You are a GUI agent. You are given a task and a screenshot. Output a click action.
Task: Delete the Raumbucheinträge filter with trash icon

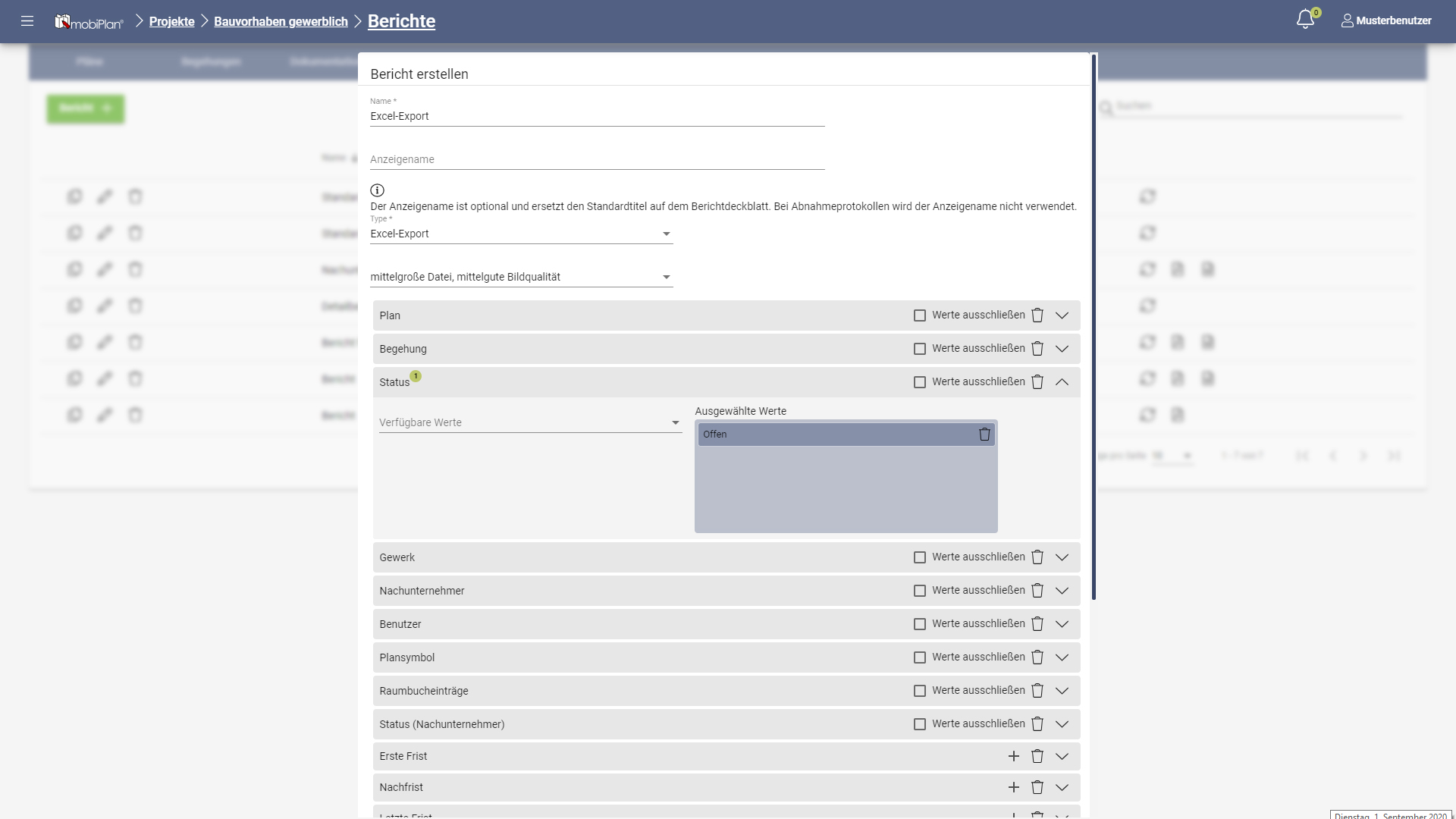point(1037,691)
